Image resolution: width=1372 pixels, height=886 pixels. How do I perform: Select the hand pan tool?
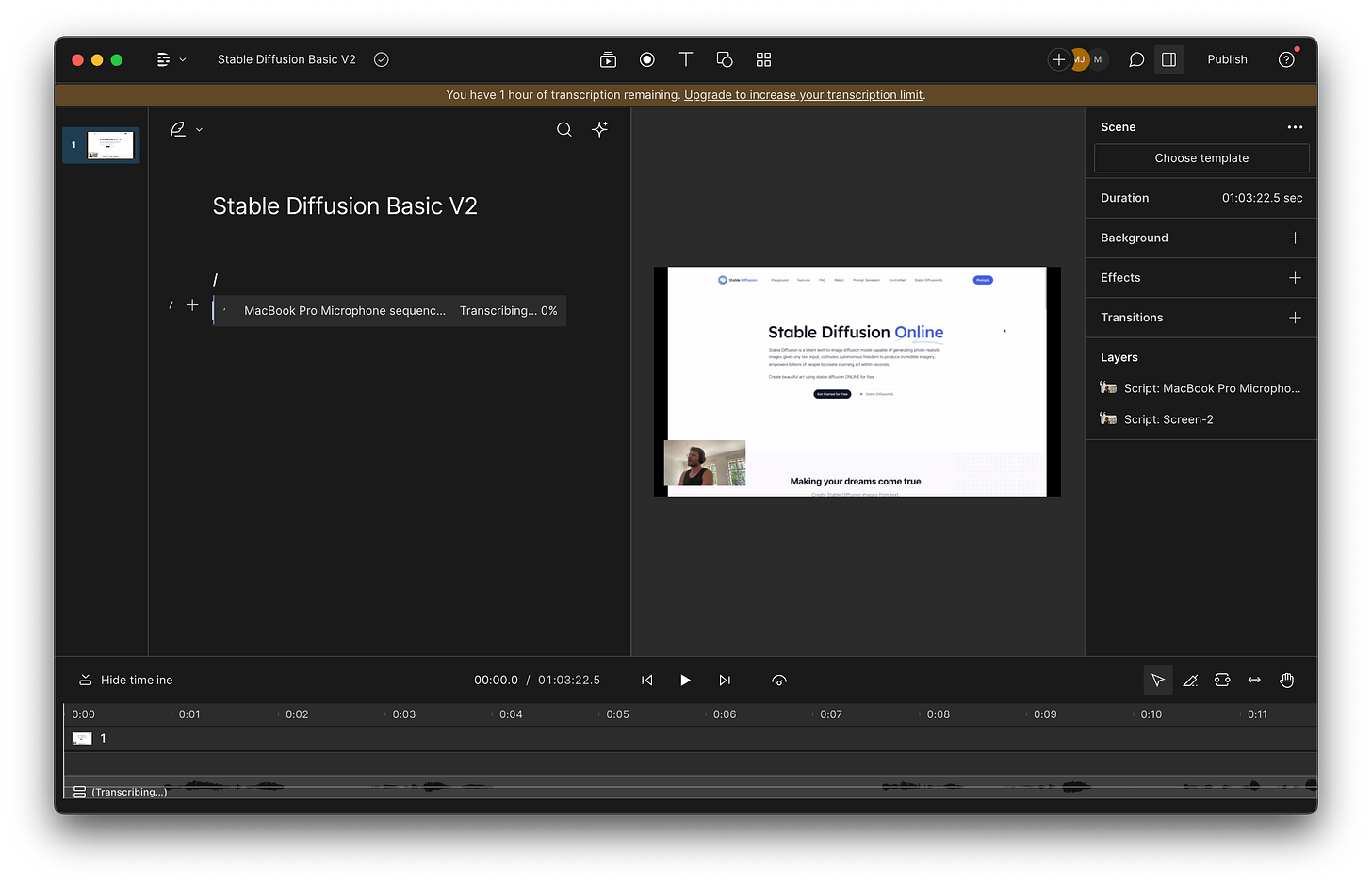1287,681
